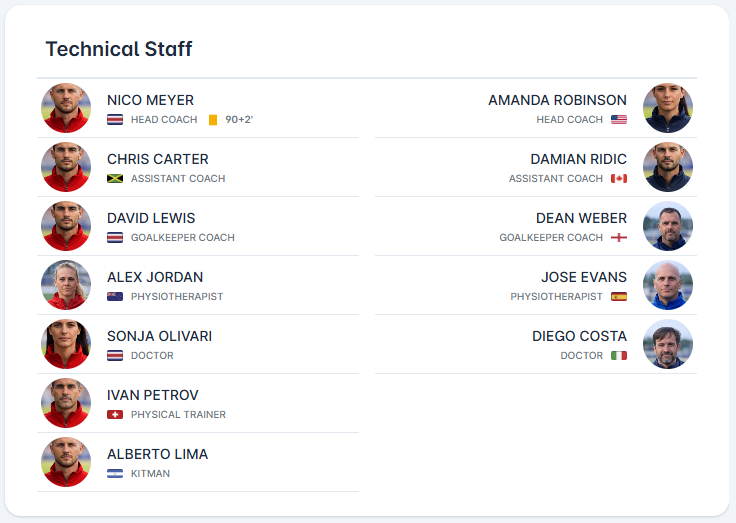Image resolution: width=736 pixels, height=523 pixels.
Task: Click the flag beside Damian Ridic
Action: point(619,179)
